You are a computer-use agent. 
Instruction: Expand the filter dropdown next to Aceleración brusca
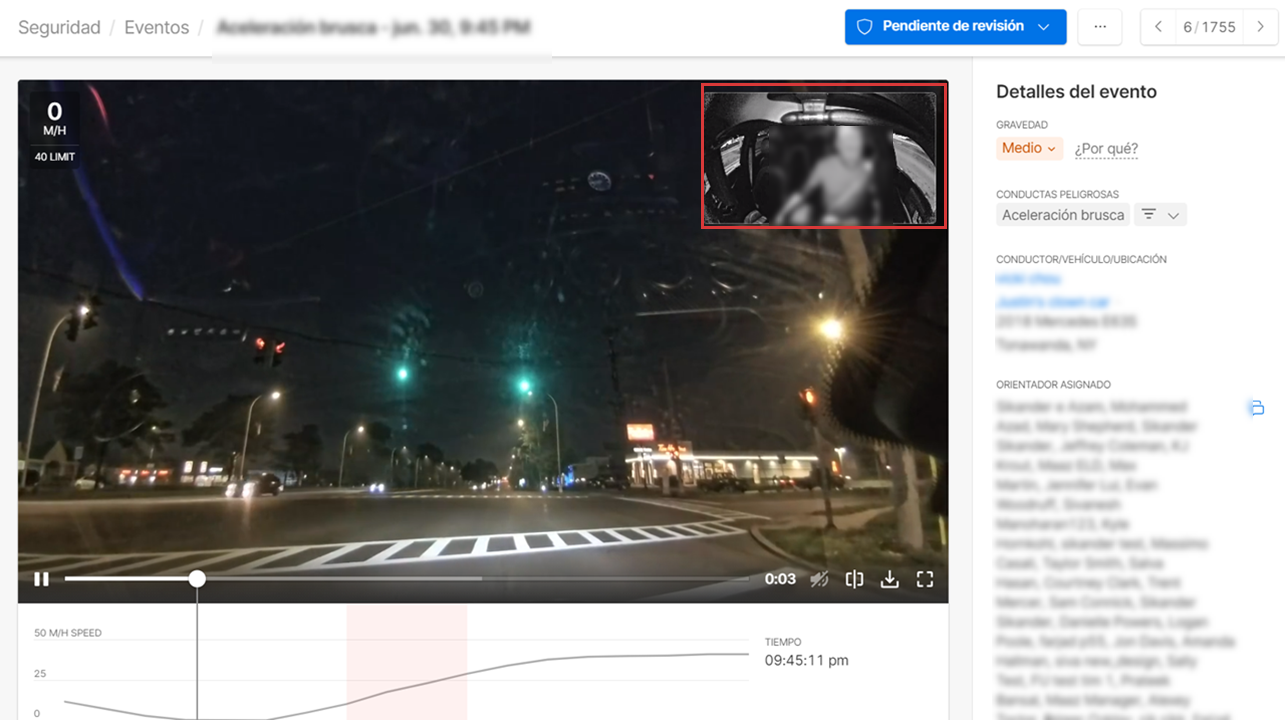[x=1161, y=215]
